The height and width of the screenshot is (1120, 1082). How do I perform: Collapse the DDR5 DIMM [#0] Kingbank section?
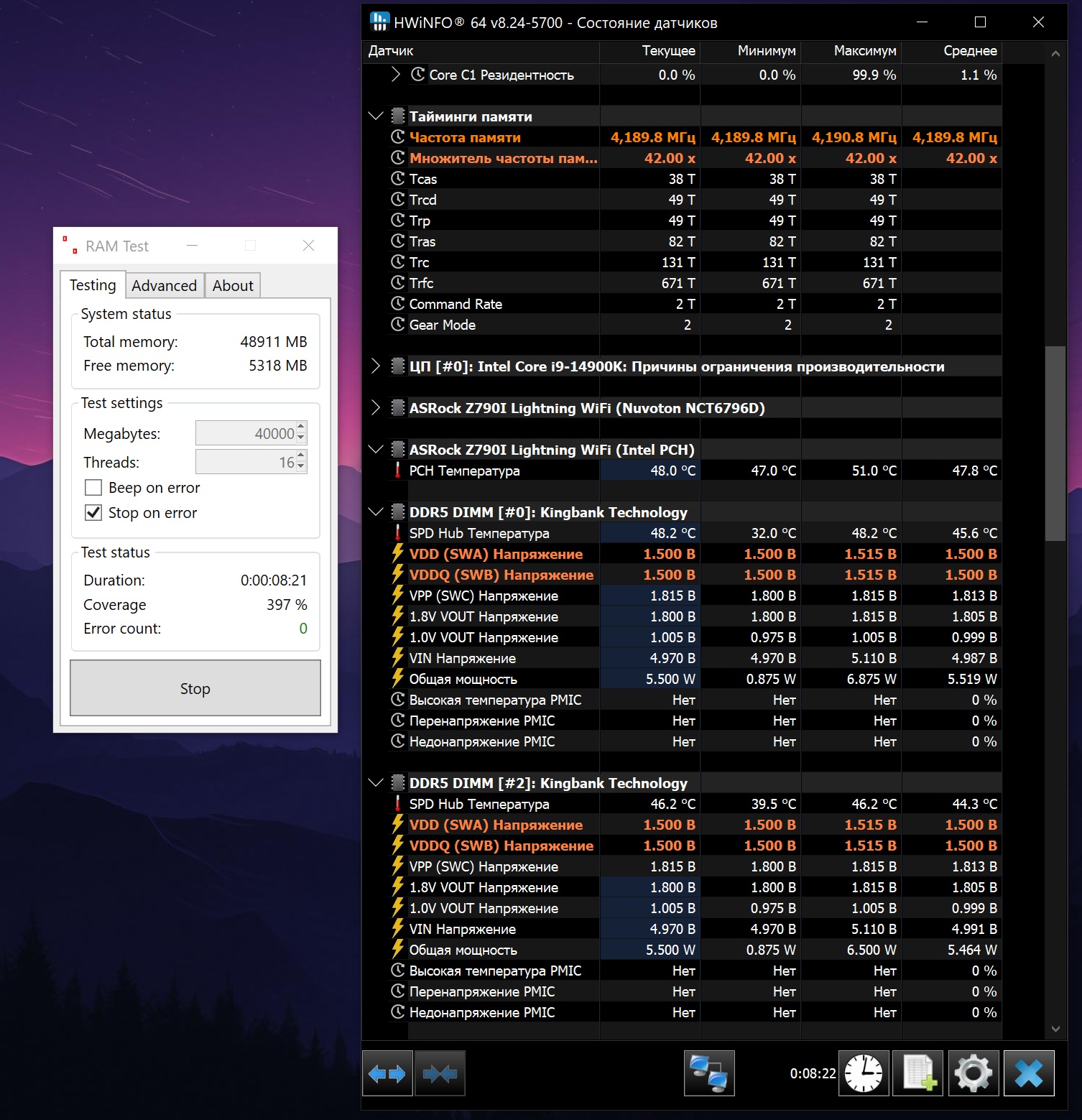(x=375, y=512)
